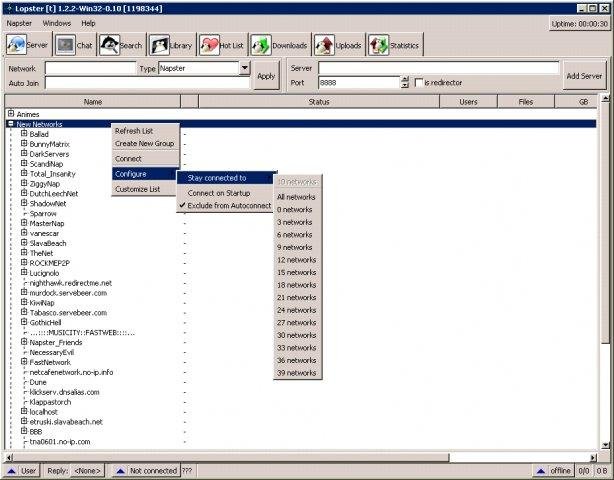Image resolution: width=614 pixels, height=480 pixels.
Task: Click the Not connected arrow icon
Action: click(x=121, y=471)
